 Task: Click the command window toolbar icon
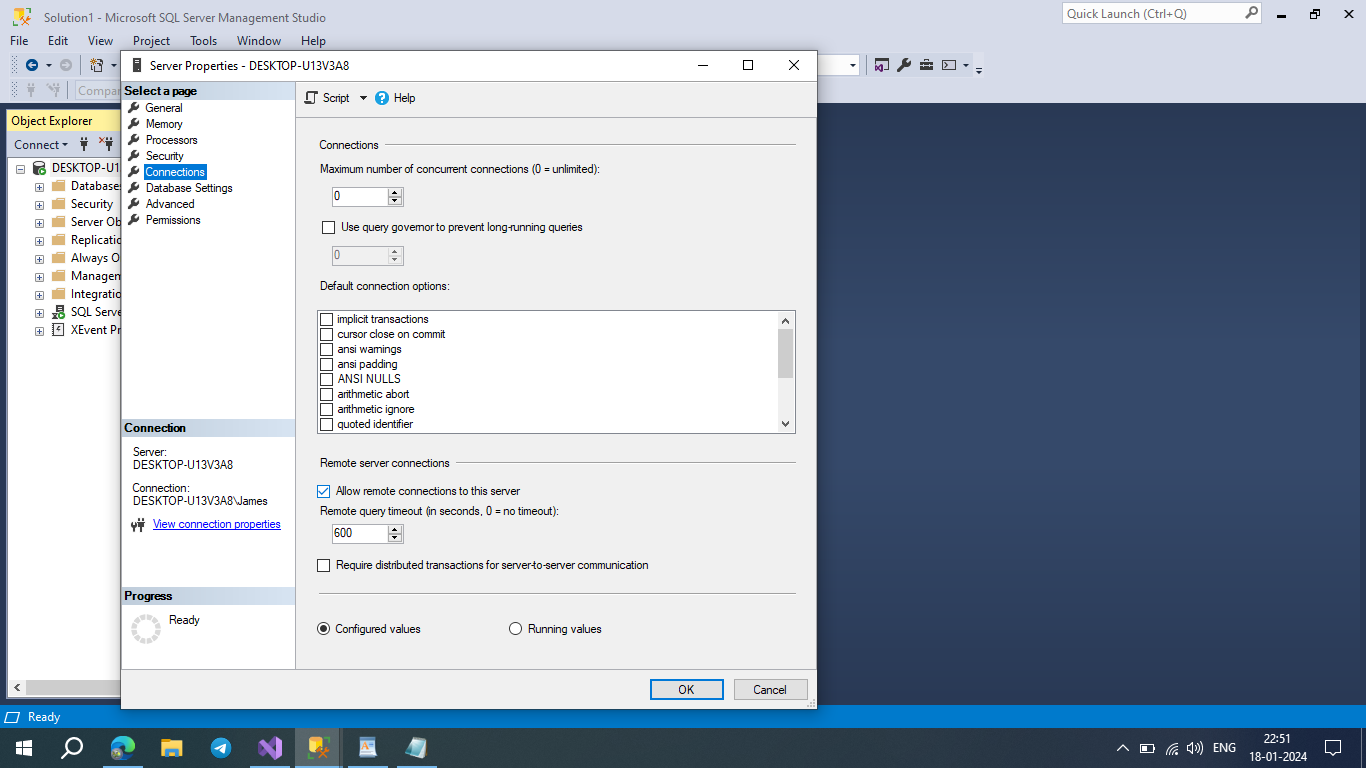pyautogui.click(x=949, y=65)
